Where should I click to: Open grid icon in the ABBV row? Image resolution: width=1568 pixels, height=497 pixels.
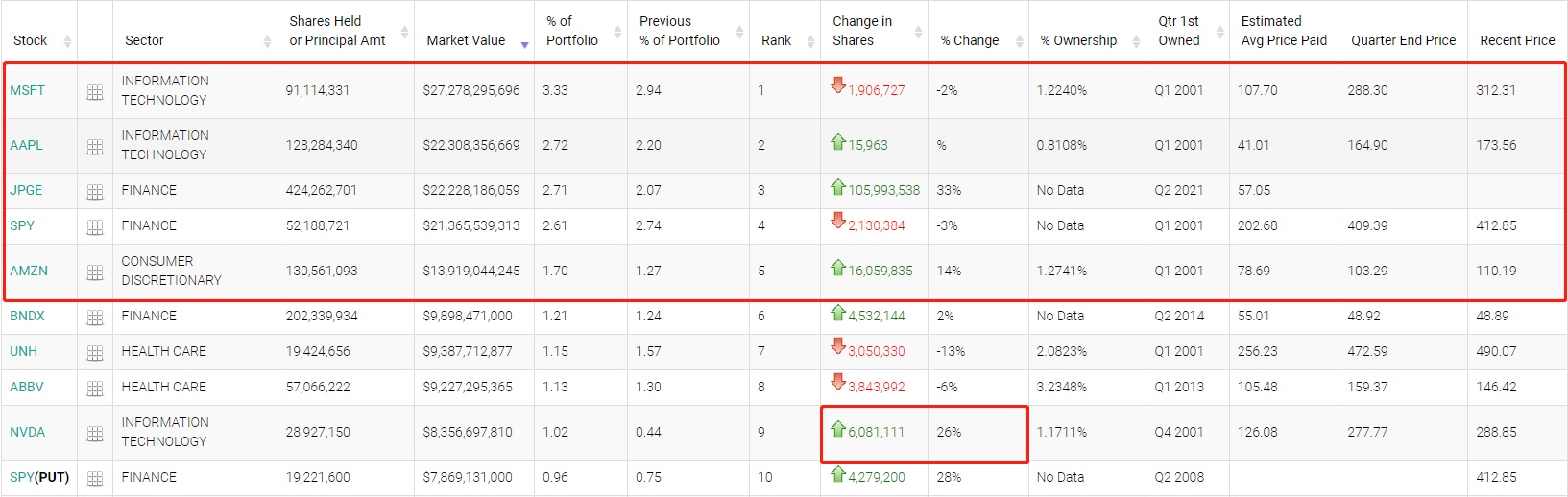[x=95, y=389]
